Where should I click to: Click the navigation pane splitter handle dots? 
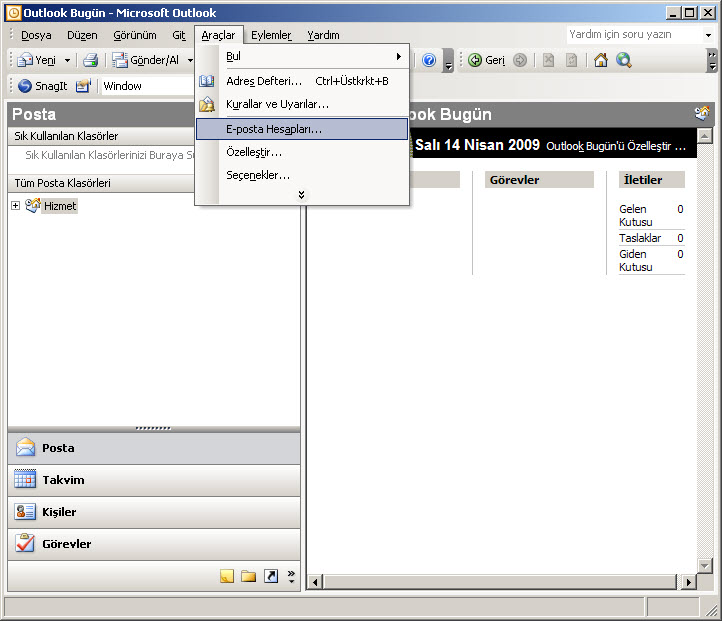pos(153,428)
